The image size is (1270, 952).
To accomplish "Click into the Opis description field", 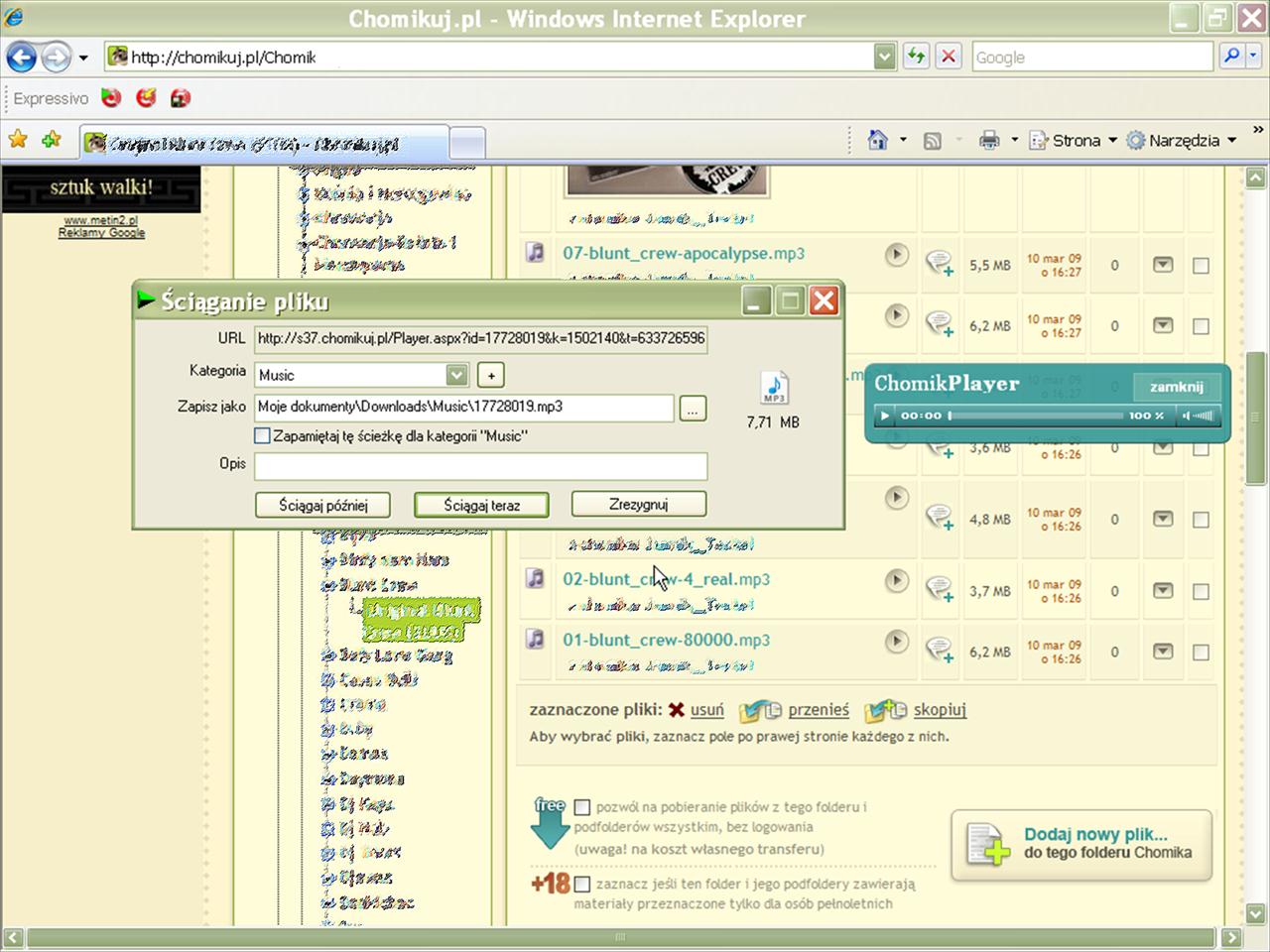I will (x=480, y=465).
